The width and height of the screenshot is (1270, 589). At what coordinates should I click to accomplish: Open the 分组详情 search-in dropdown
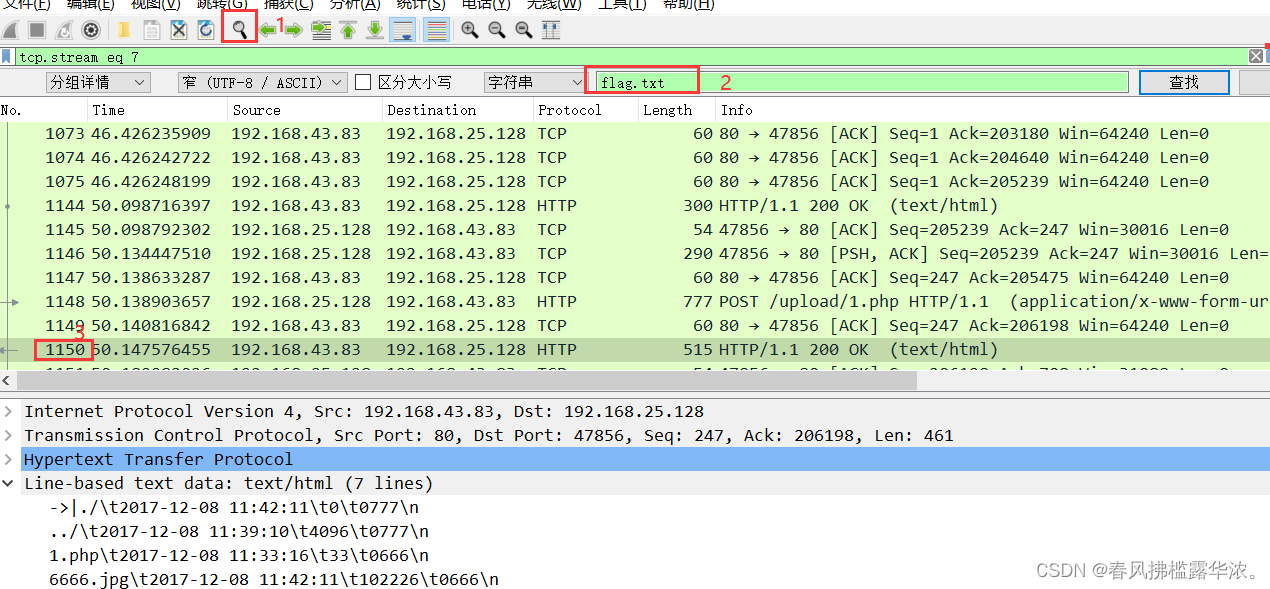coord(98,82)
